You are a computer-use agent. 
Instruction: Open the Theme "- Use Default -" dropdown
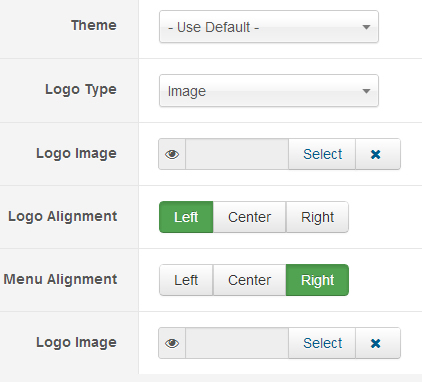point(269,27)
